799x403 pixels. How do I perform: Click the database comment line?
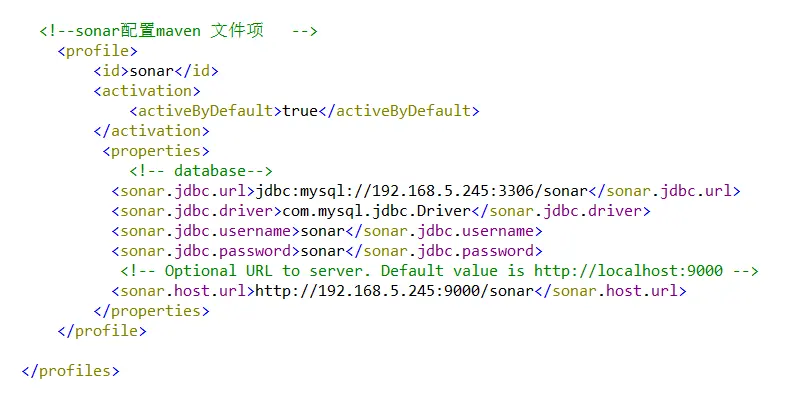201,171
